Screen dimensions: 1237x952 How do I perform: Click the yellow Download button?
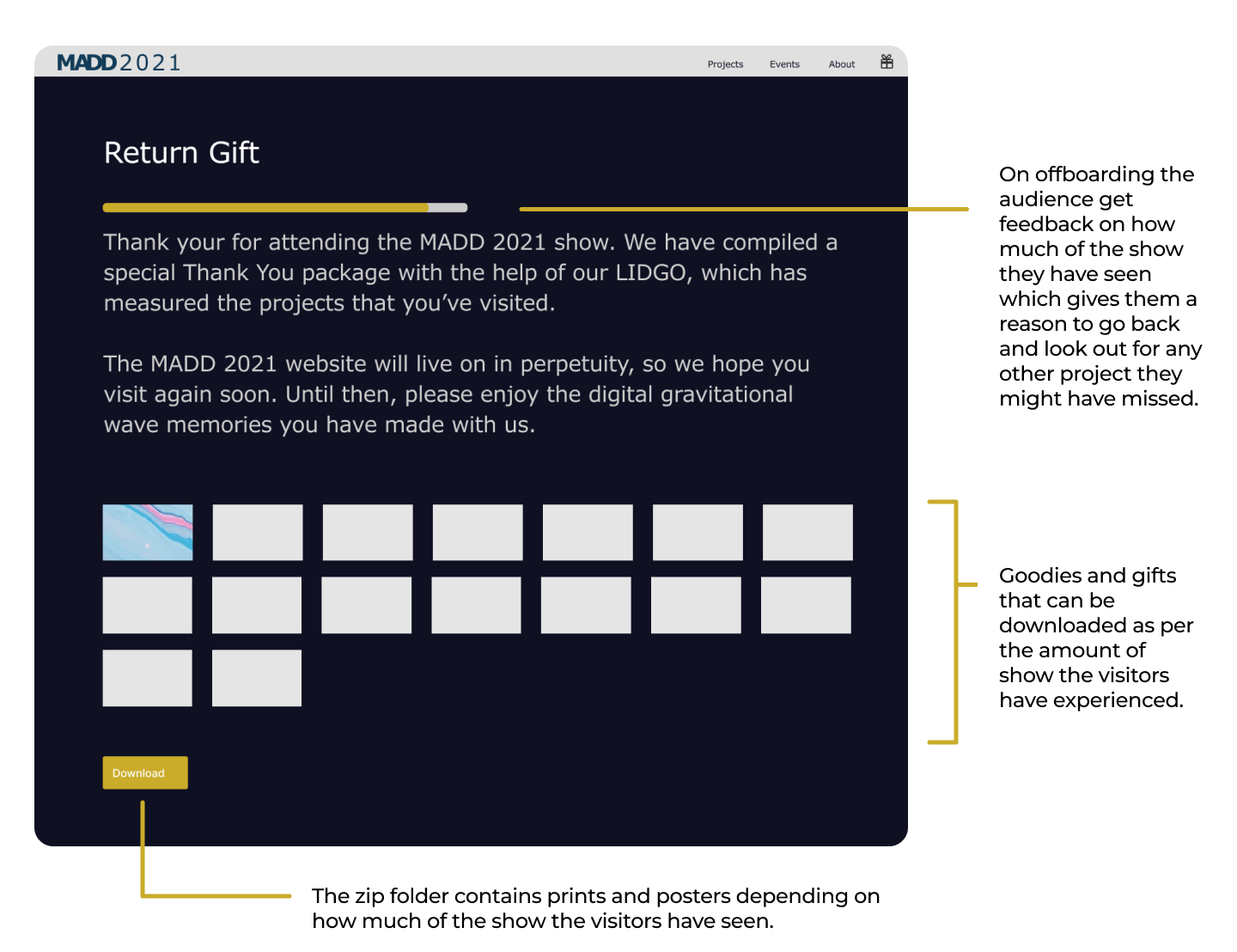(145, 772)
